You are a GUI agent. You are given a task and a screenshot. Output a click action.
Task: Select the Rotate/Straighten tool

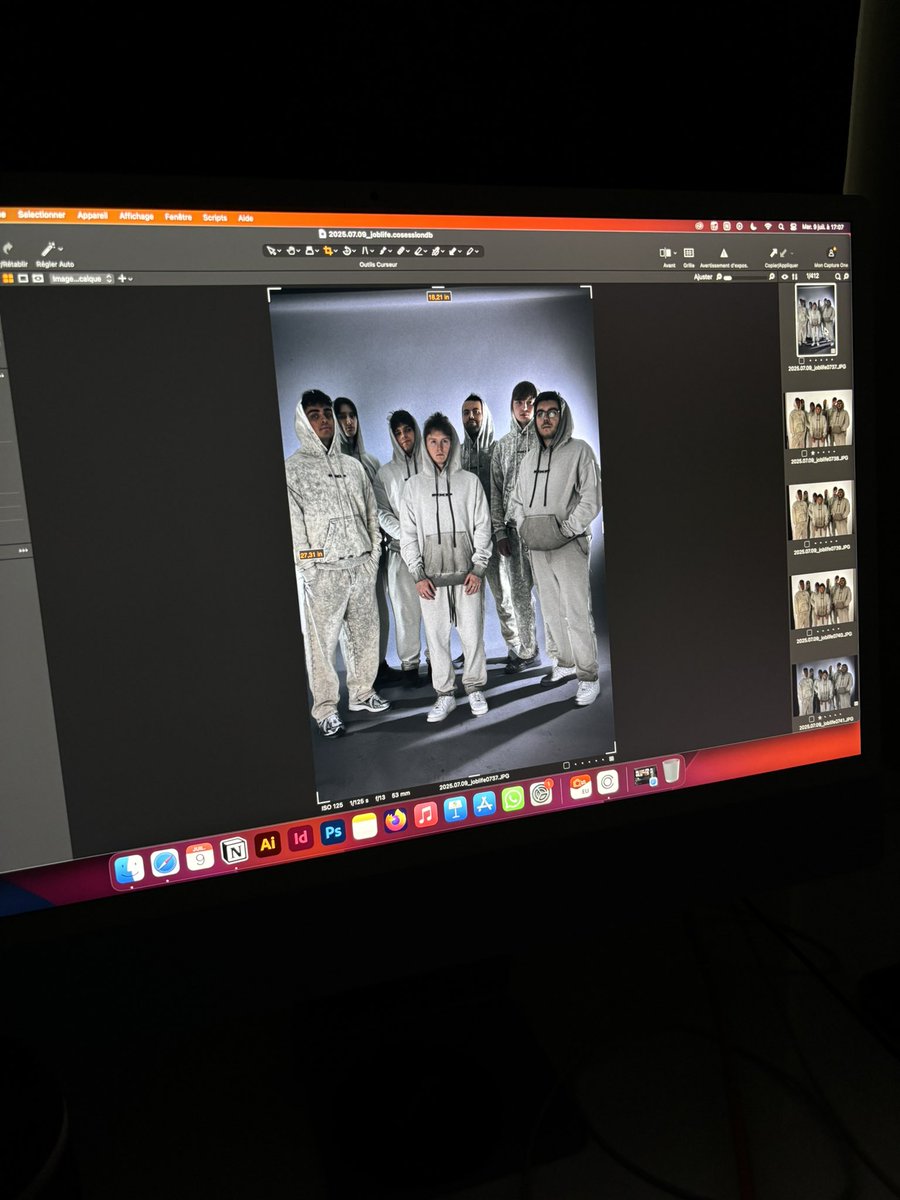pos(347,250)
